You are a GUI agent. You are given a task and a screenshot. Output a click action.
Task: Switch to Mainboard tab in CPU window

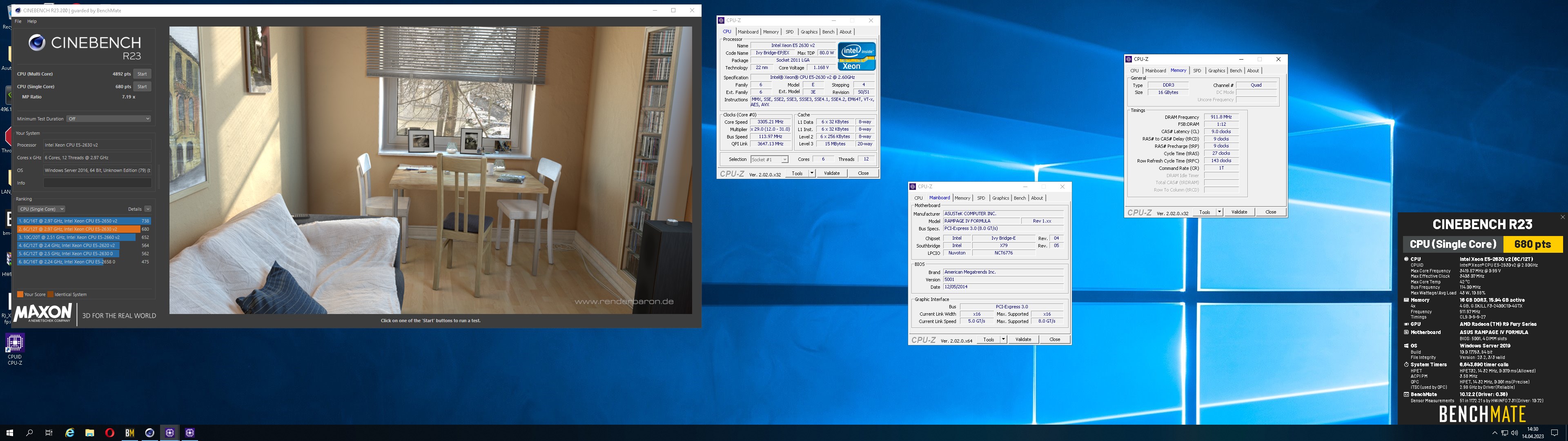click(748, 32)
